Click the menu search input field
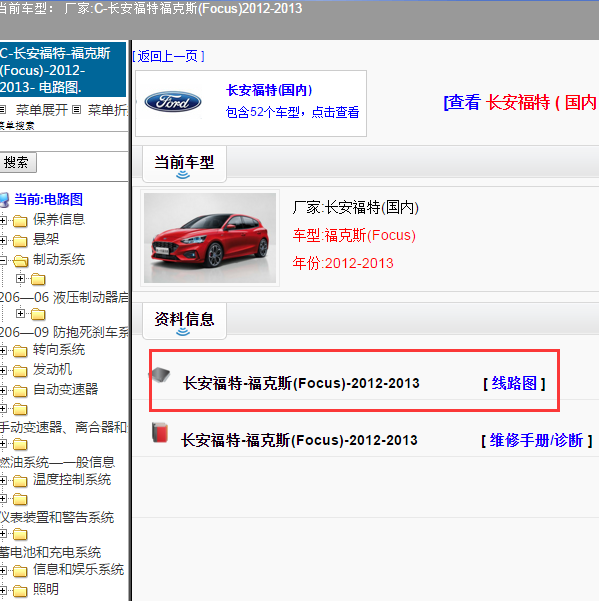 tap(64, 141)
